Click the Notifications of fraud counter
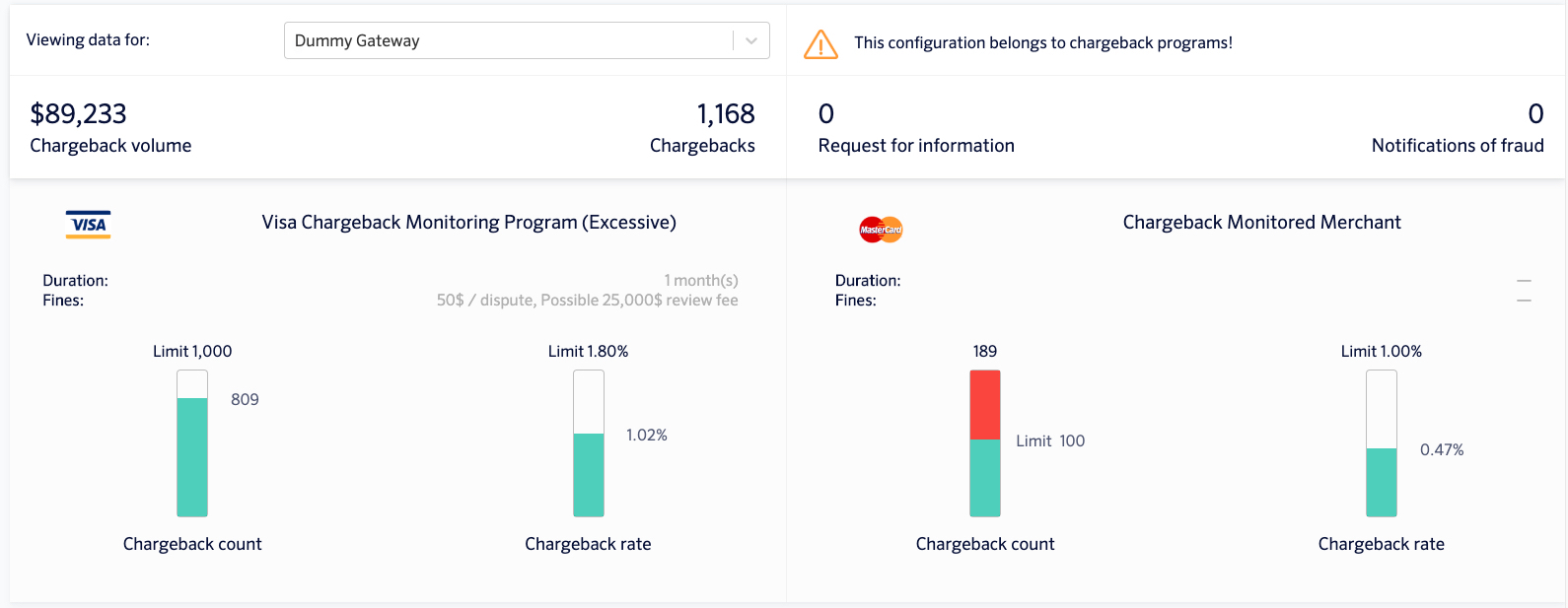Screen dimensions: 1568x608 pos(1536,113)
